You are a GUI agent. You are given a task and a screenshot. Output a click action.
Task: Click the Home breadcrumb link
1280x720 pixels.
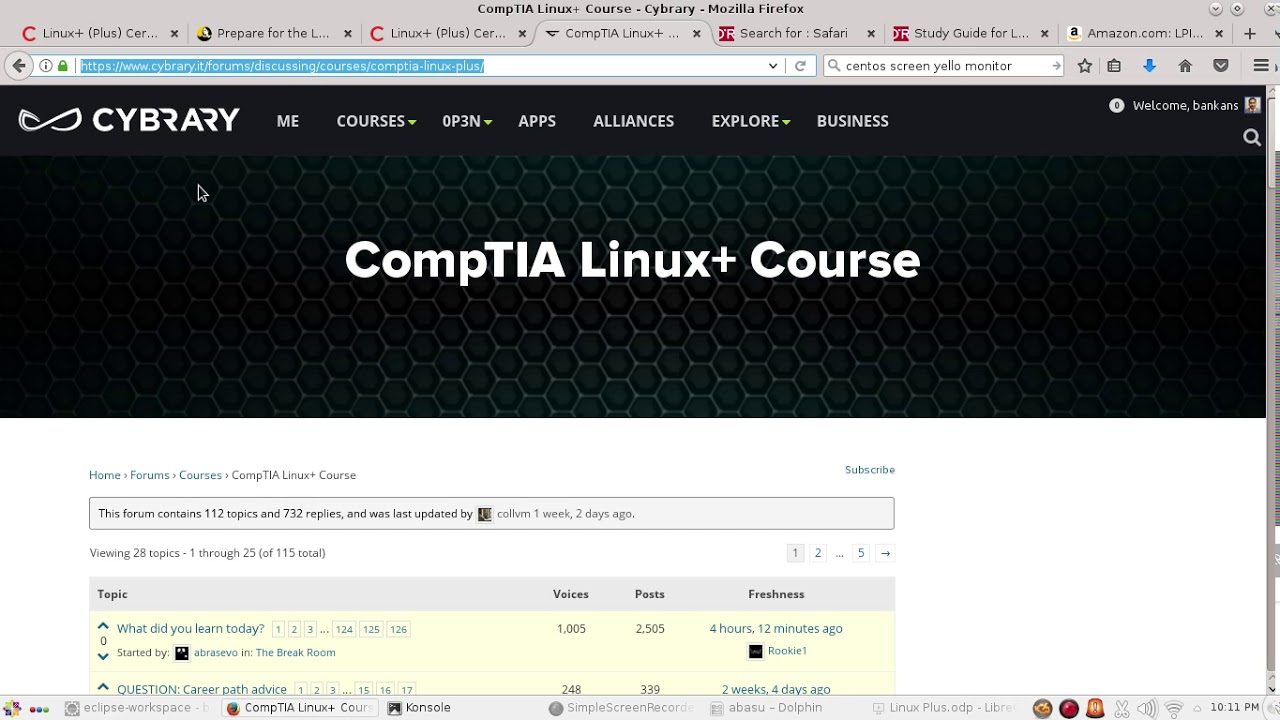pyautogui.click(x=105, y=475)
